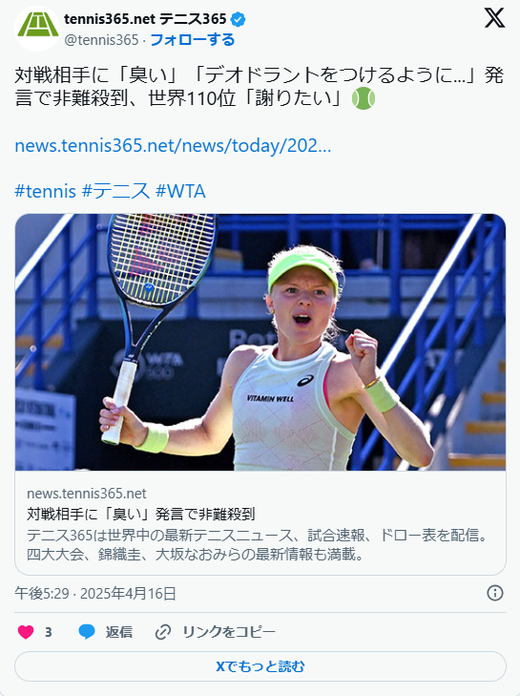Click the X logo icon

494,18
